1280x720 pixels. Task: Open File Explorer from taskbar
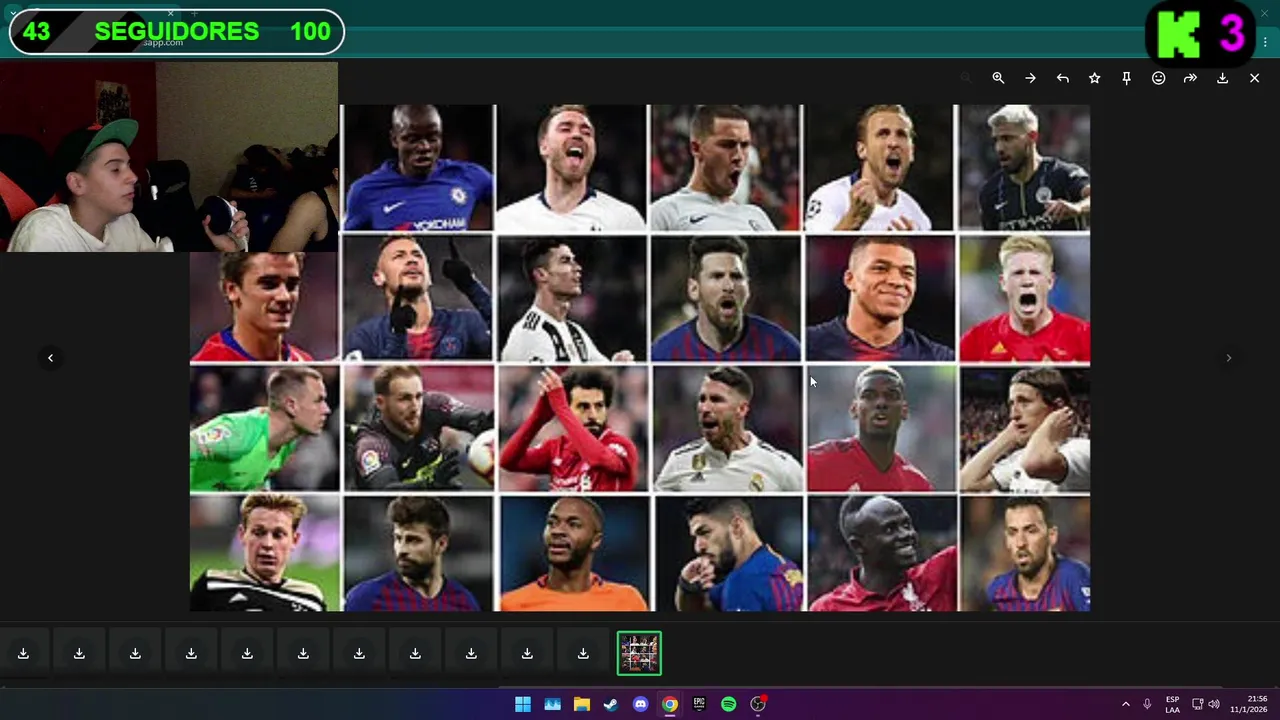coord(581,705)
